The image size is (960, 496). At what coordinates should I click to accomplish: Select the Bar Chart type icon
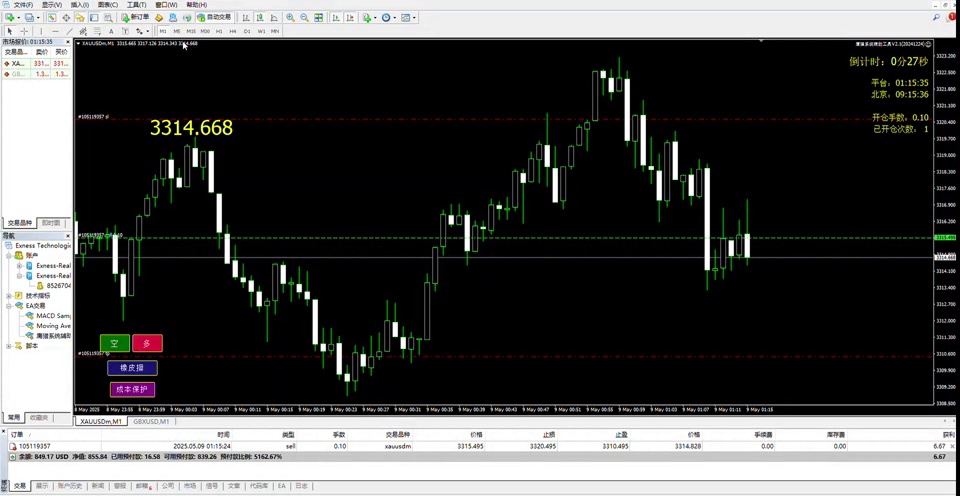point(246,18)
